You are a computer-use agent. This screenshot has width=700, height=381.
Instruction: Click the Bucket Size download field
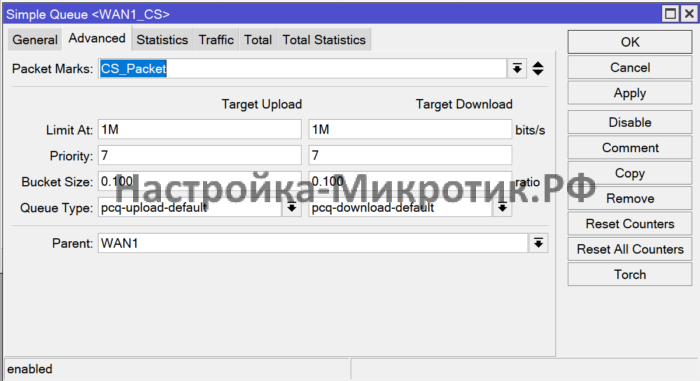click(x=410, y=181)
